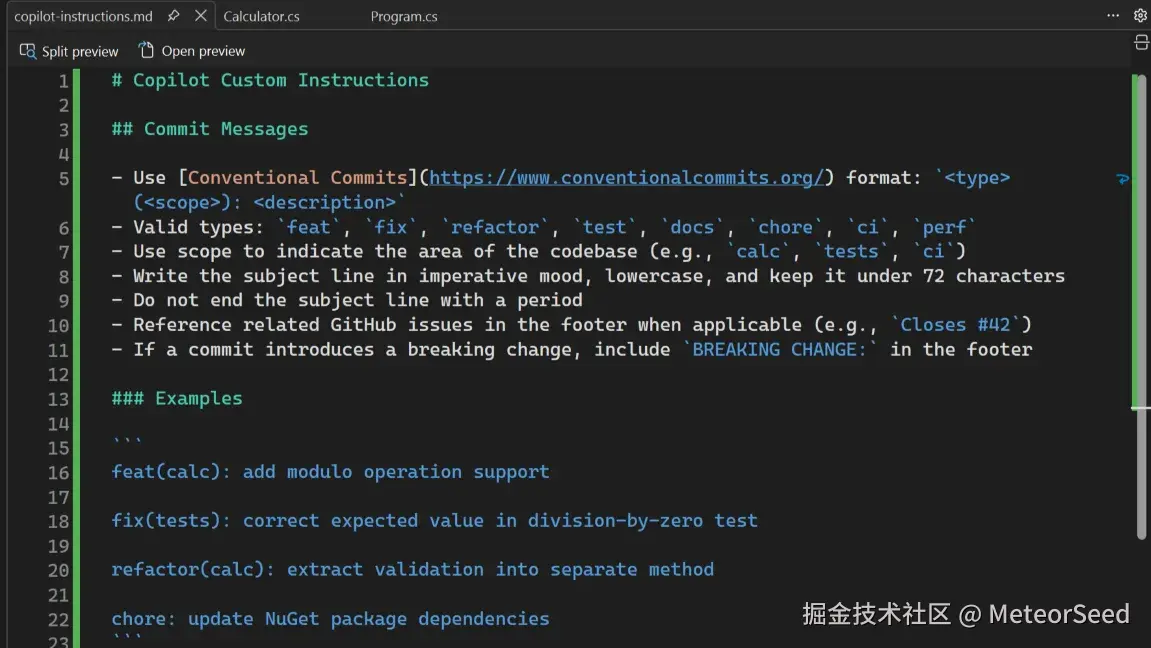This screenshot has height=648, width=1151.
Task: Switch to the Calculator.cs tab
Action: pos(261,16)
